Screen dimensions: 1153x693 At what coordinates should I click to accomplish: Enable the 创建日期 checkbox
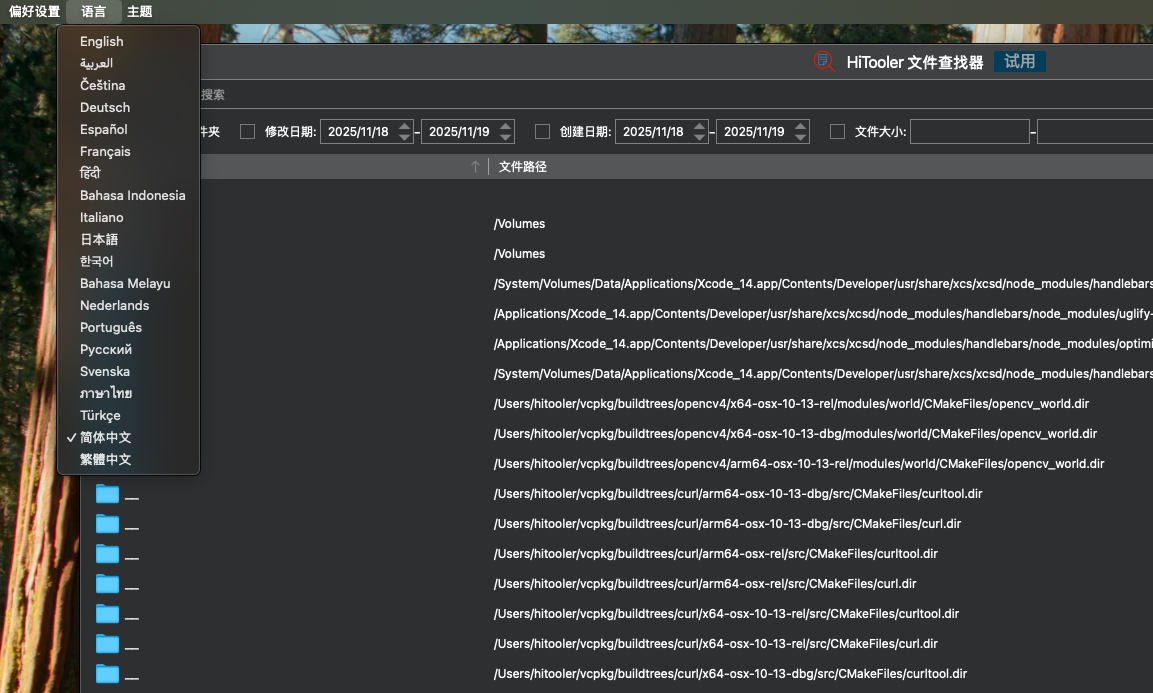pos(542,131)
